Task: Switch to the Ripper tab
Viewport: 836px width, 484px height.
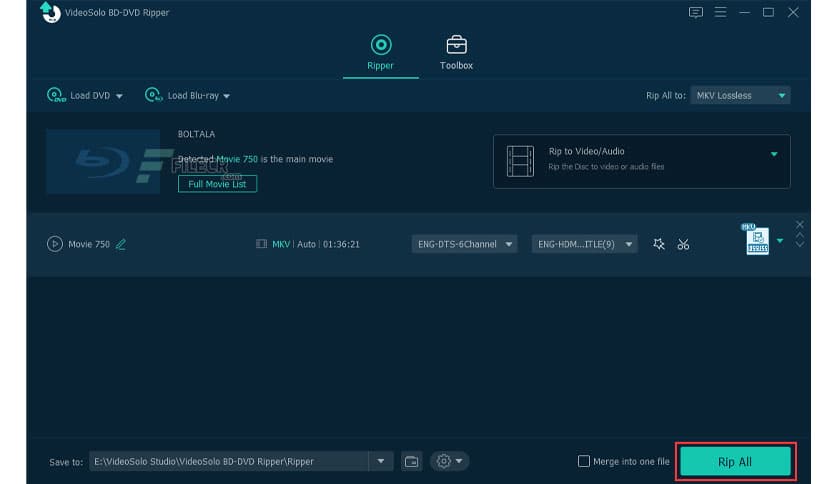Action: click(380, 52)
